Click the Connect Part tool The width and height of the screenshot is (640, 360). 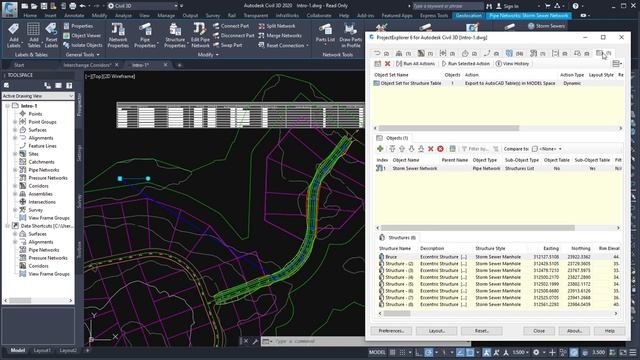(231, 26)
